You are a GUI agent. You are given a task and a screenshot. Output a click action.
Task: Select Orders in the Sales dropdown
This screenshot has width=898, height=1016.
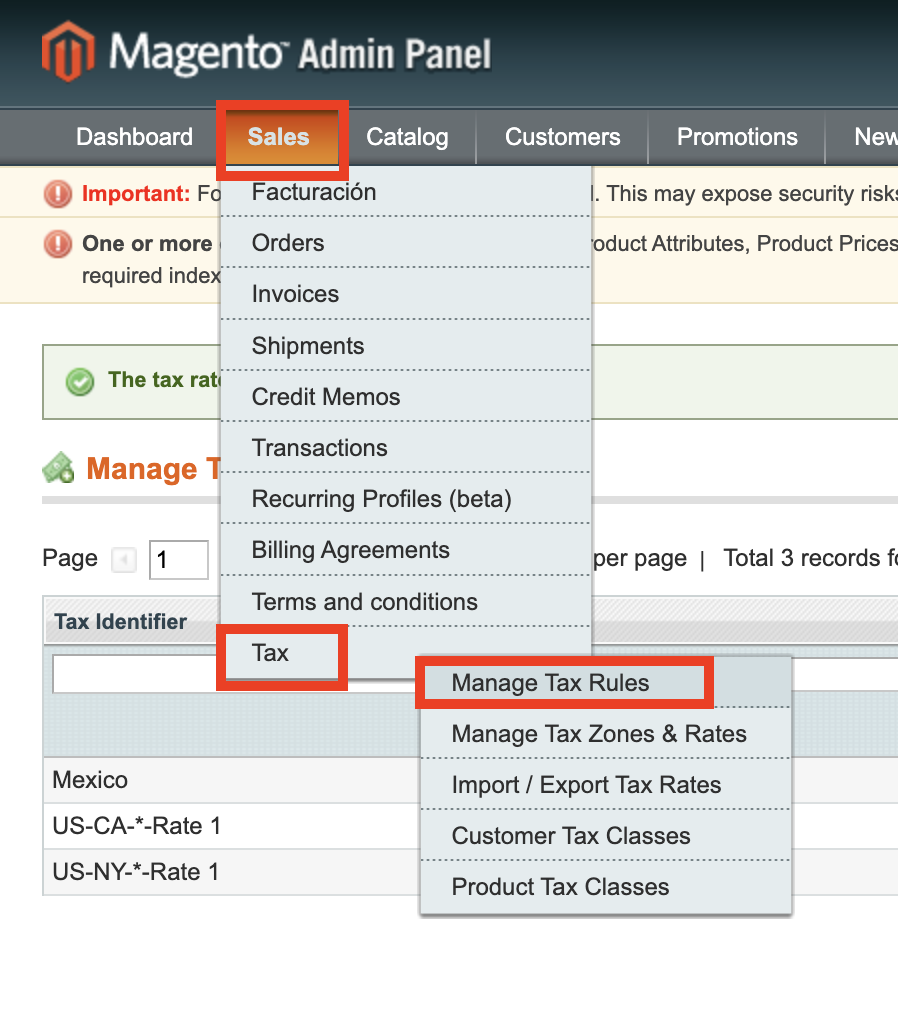[x=406, y=243]
